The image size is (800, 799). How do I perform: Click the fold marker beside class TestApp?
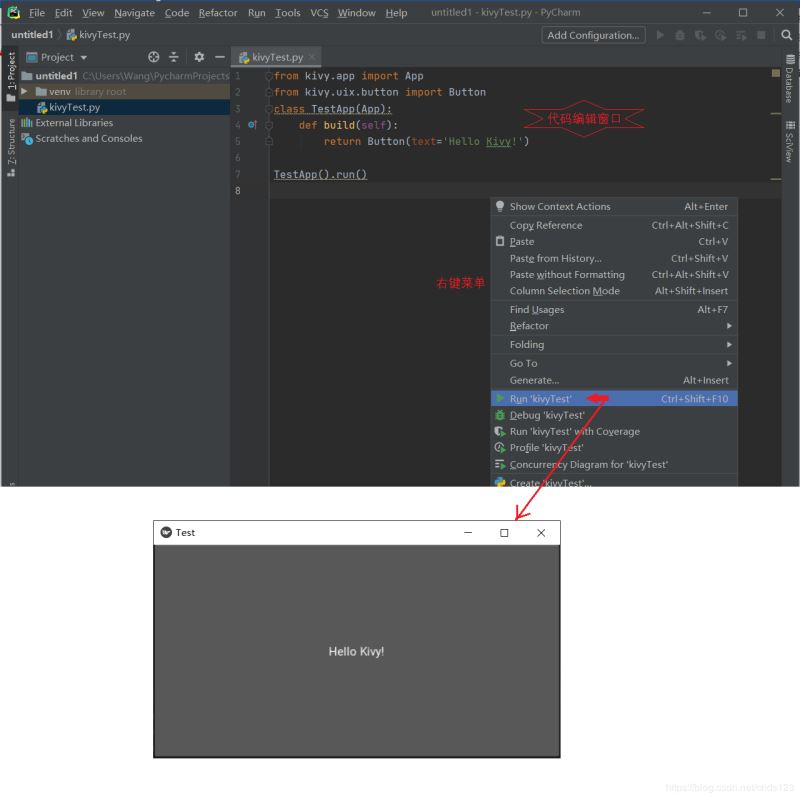tap(269, 109)
